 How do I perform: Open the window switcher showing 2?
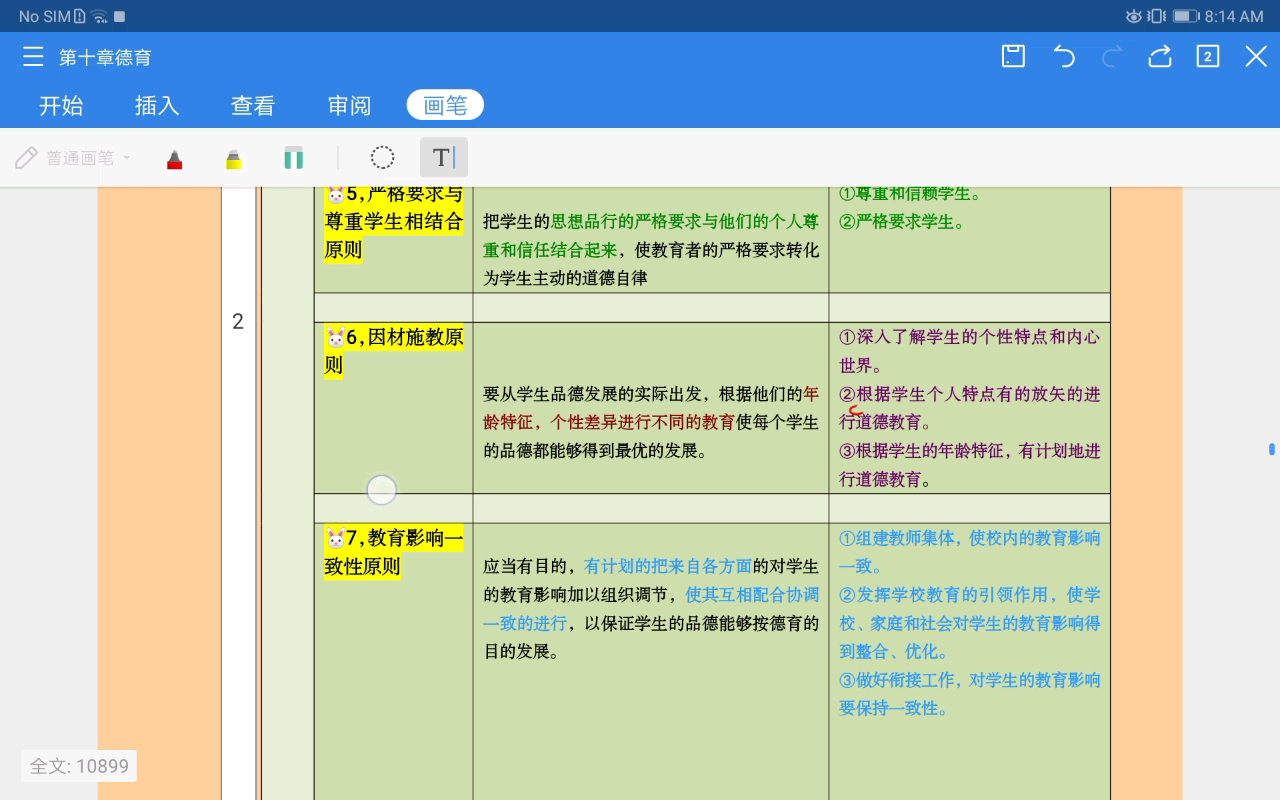pyautogui.click(x=1208, y=57)
